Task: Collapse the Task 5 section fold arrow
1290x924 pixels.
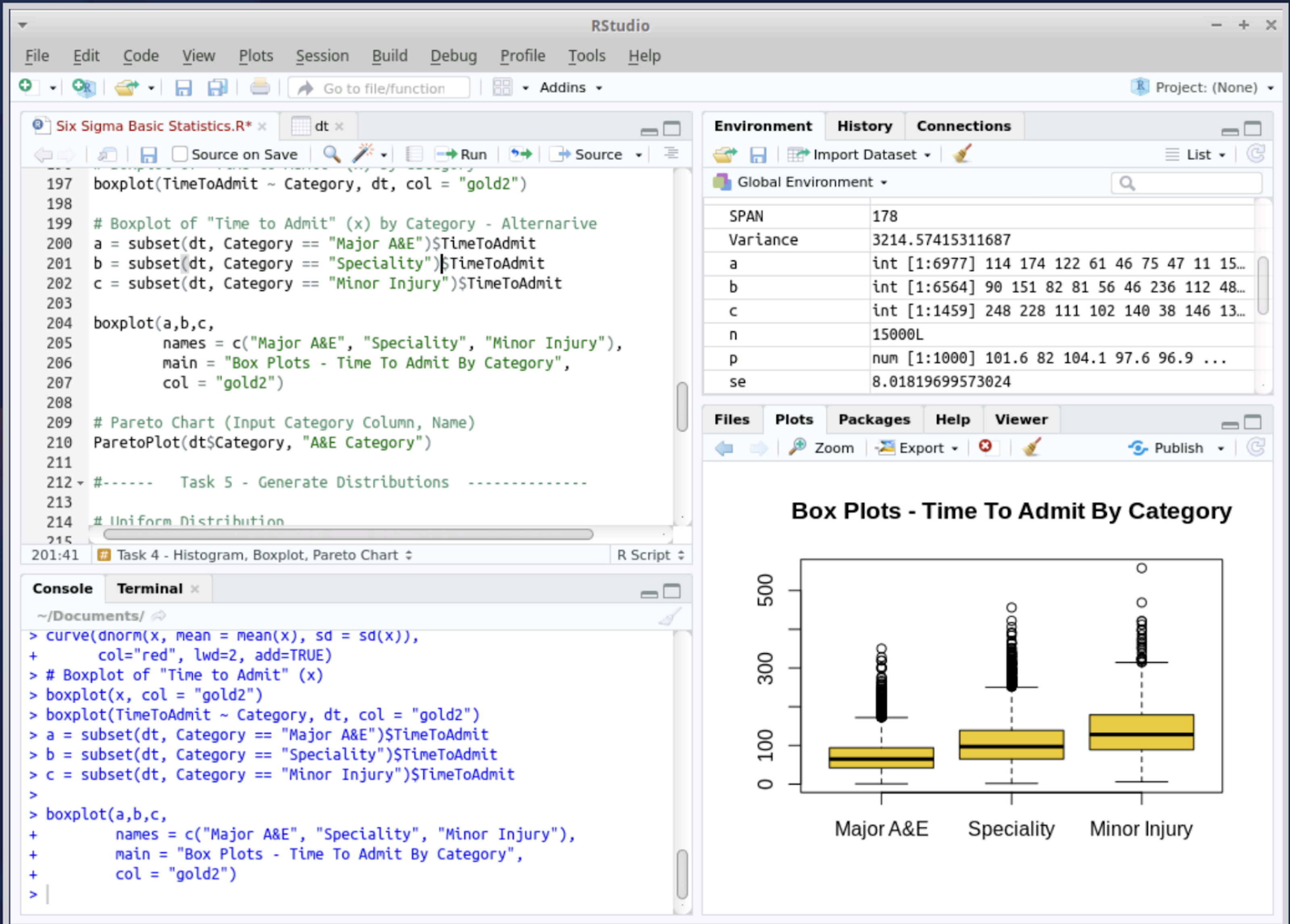Action: pos(80,483)
